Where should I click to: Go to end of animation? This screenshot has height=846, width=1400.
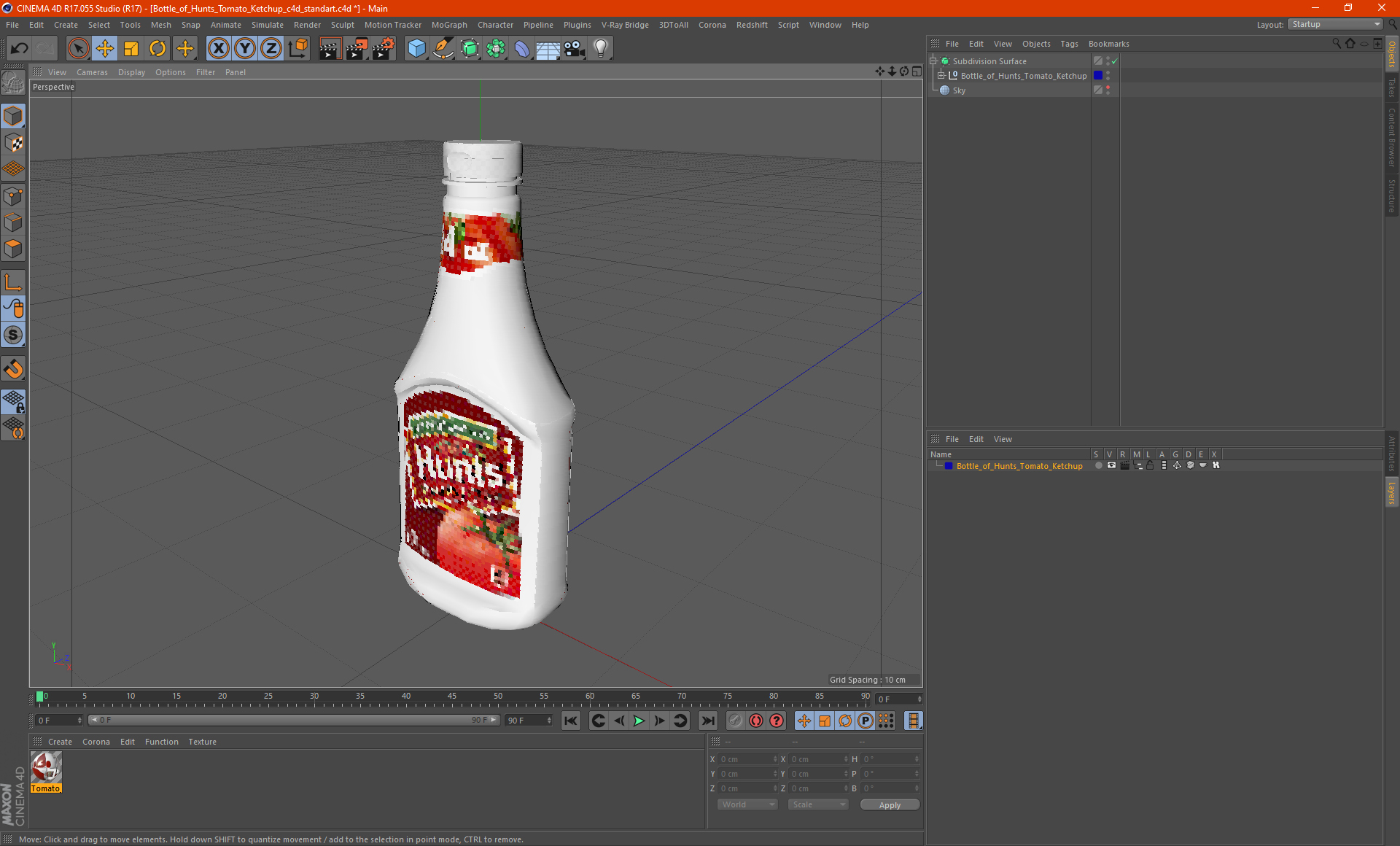pyautogui.click(x=707, y=721)
